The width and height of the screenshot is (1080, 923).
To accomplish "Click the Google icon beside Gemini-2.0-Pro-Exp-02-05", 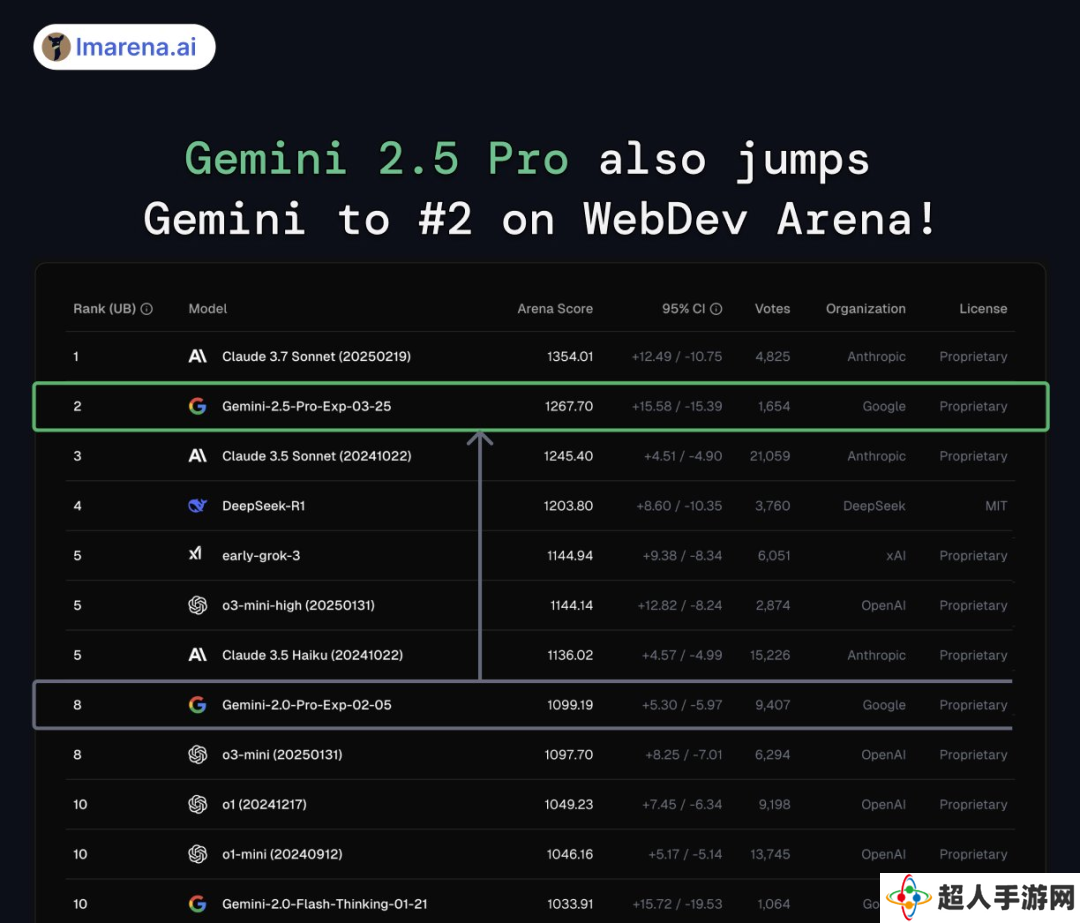I will click(198, 705).
